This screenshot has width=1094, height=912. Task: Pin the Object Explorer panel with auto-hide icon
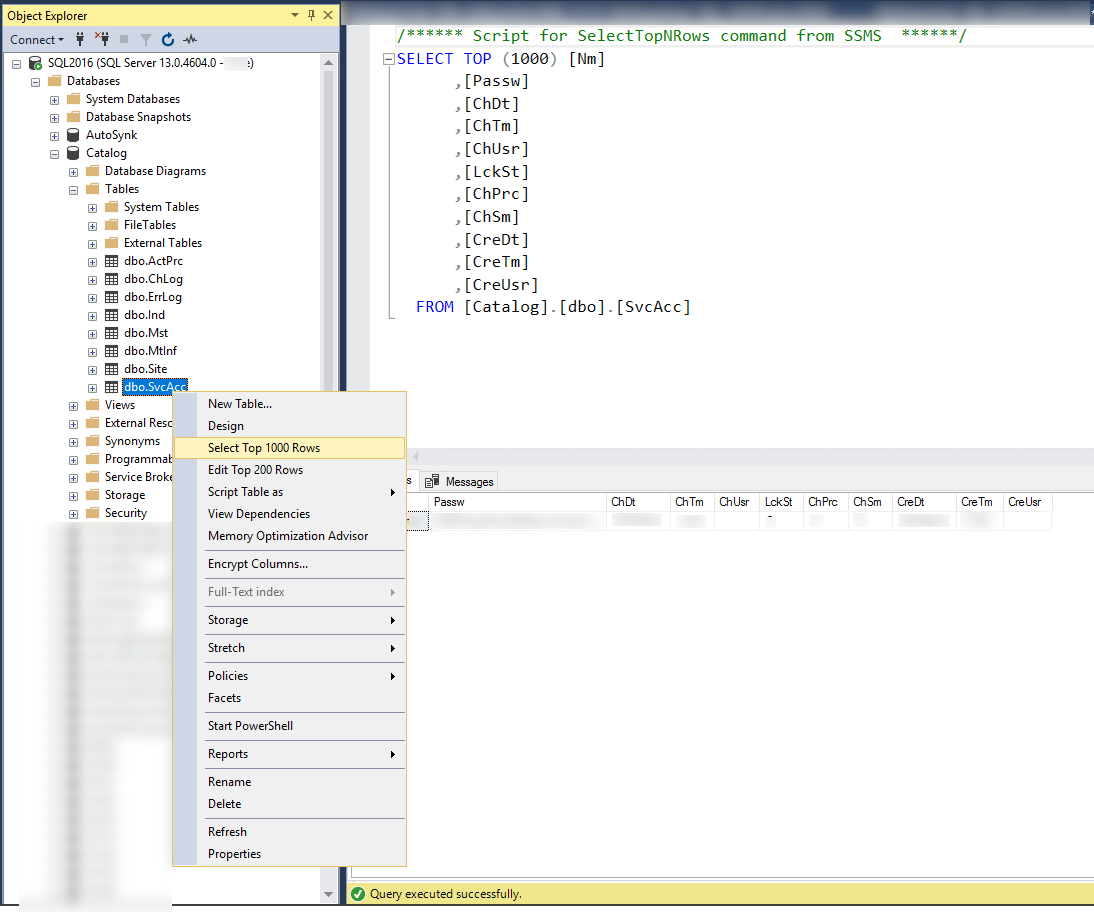(x=312, y=15)
